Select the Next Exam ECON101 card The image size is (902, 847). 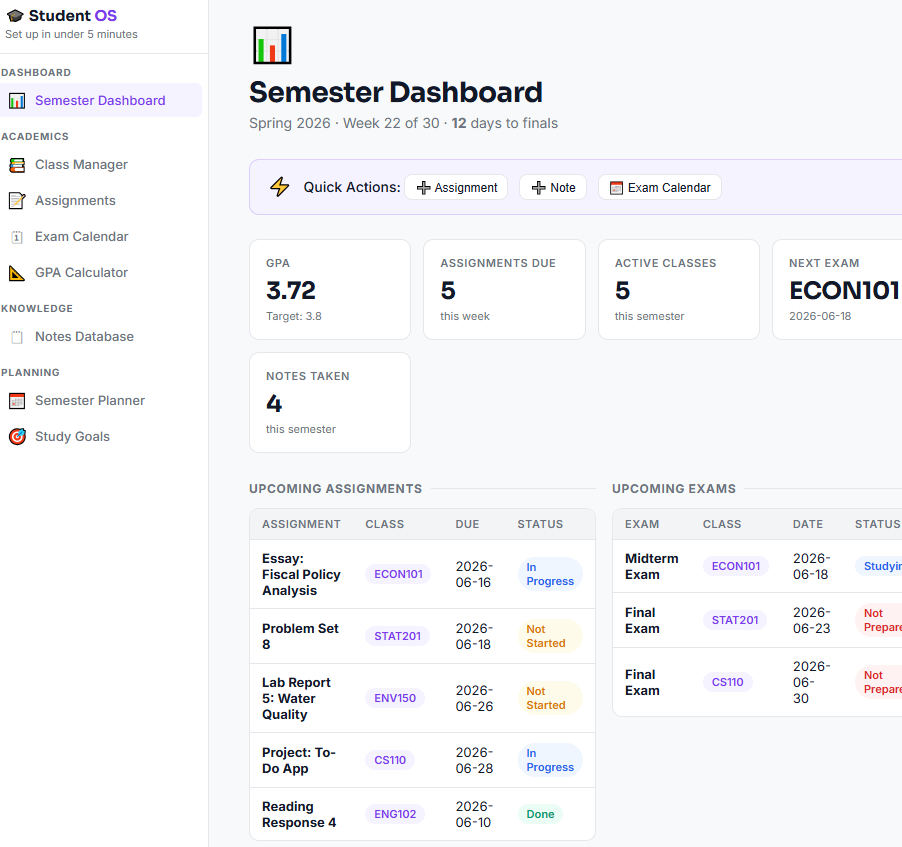click(838, 289)
